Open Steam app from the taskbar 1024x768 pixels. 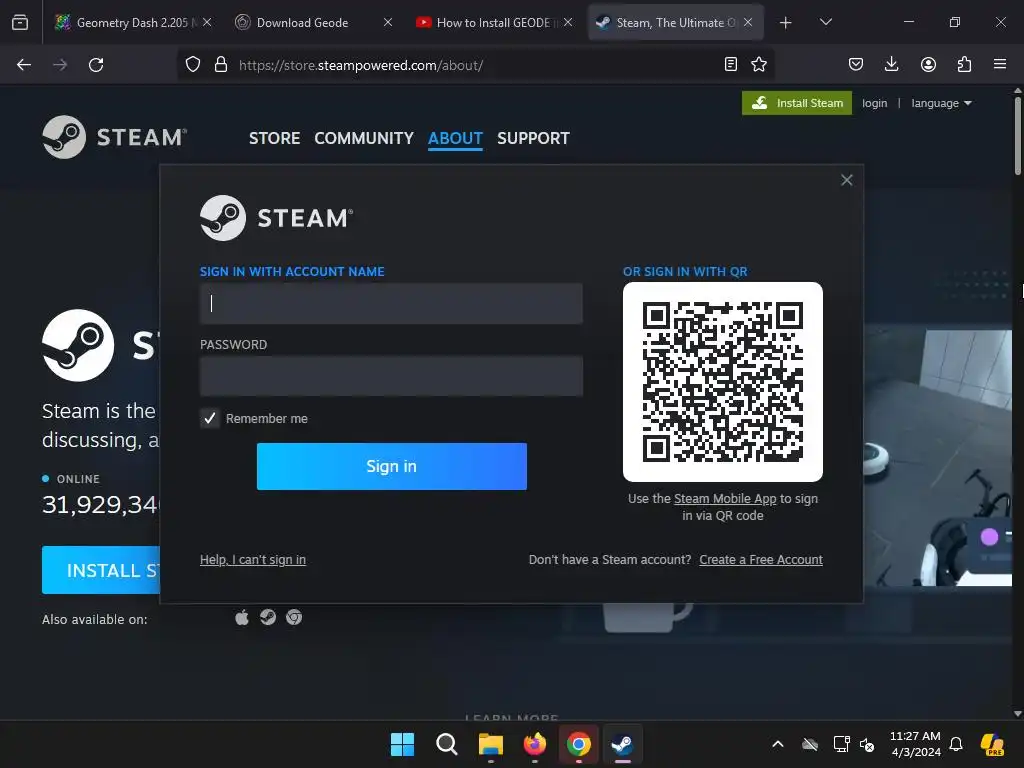(622, 744)
